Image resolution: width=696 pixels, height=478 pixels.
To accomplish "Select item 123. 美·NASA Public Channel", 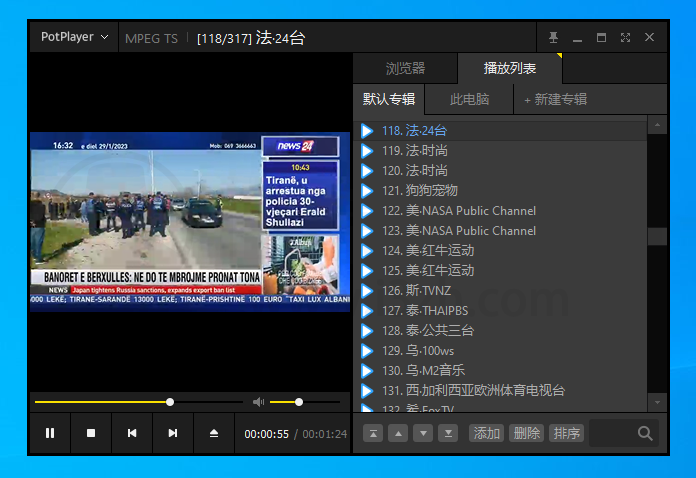I will coord(500,230).
